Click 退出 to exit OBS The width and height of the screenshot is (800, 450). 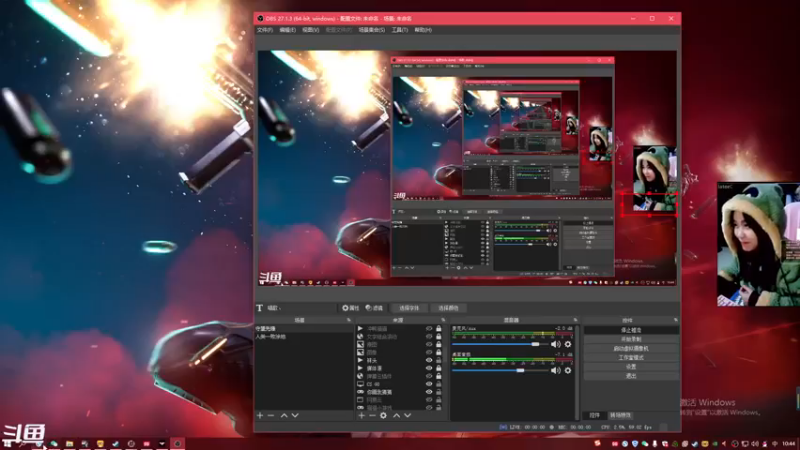631,376
